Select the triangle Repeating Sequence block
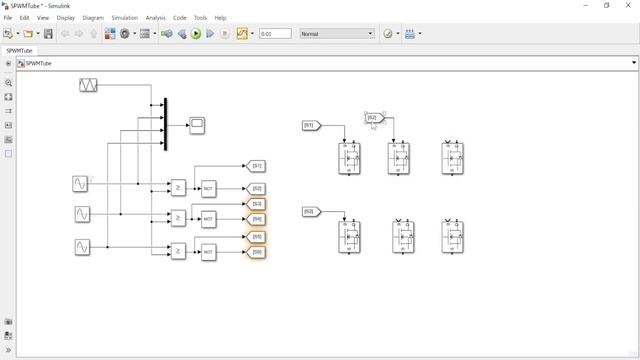 tap(88, 85)
